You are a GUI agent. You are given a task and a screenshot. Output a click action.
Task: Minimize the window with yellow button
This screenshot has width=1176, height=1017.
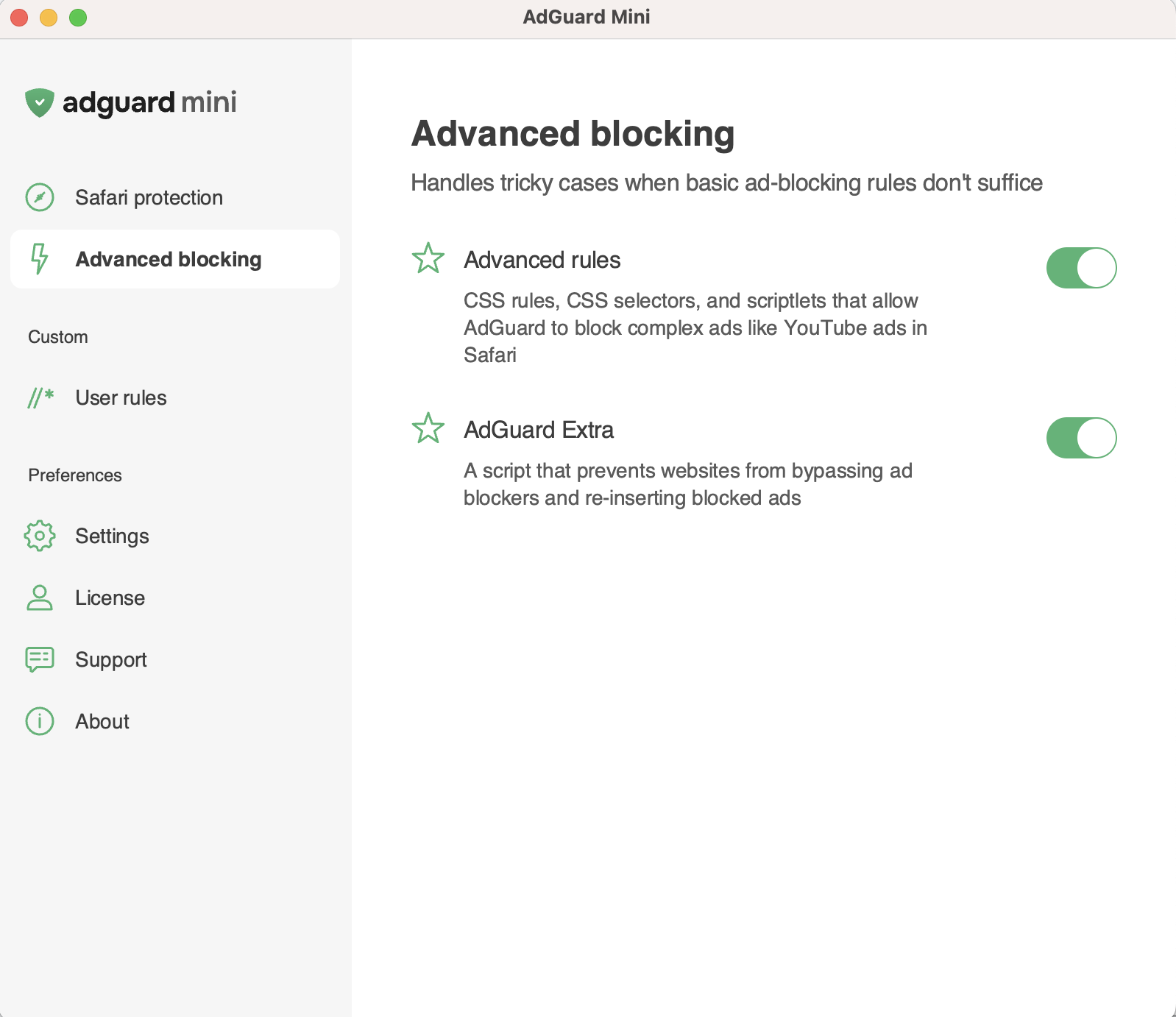tap(49, 18)
